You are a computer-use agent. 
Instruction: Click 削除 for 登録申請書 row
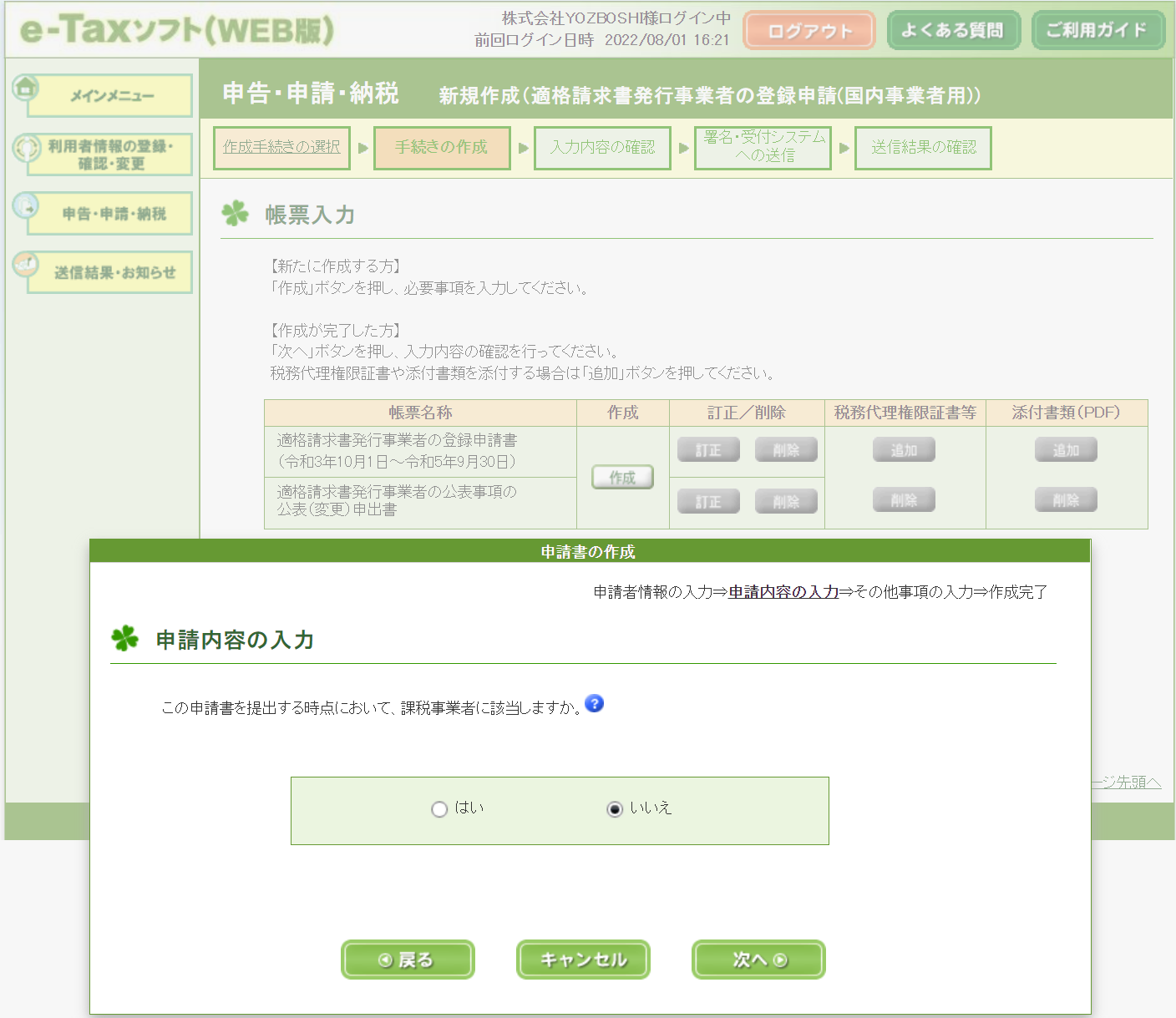(786, 450)
